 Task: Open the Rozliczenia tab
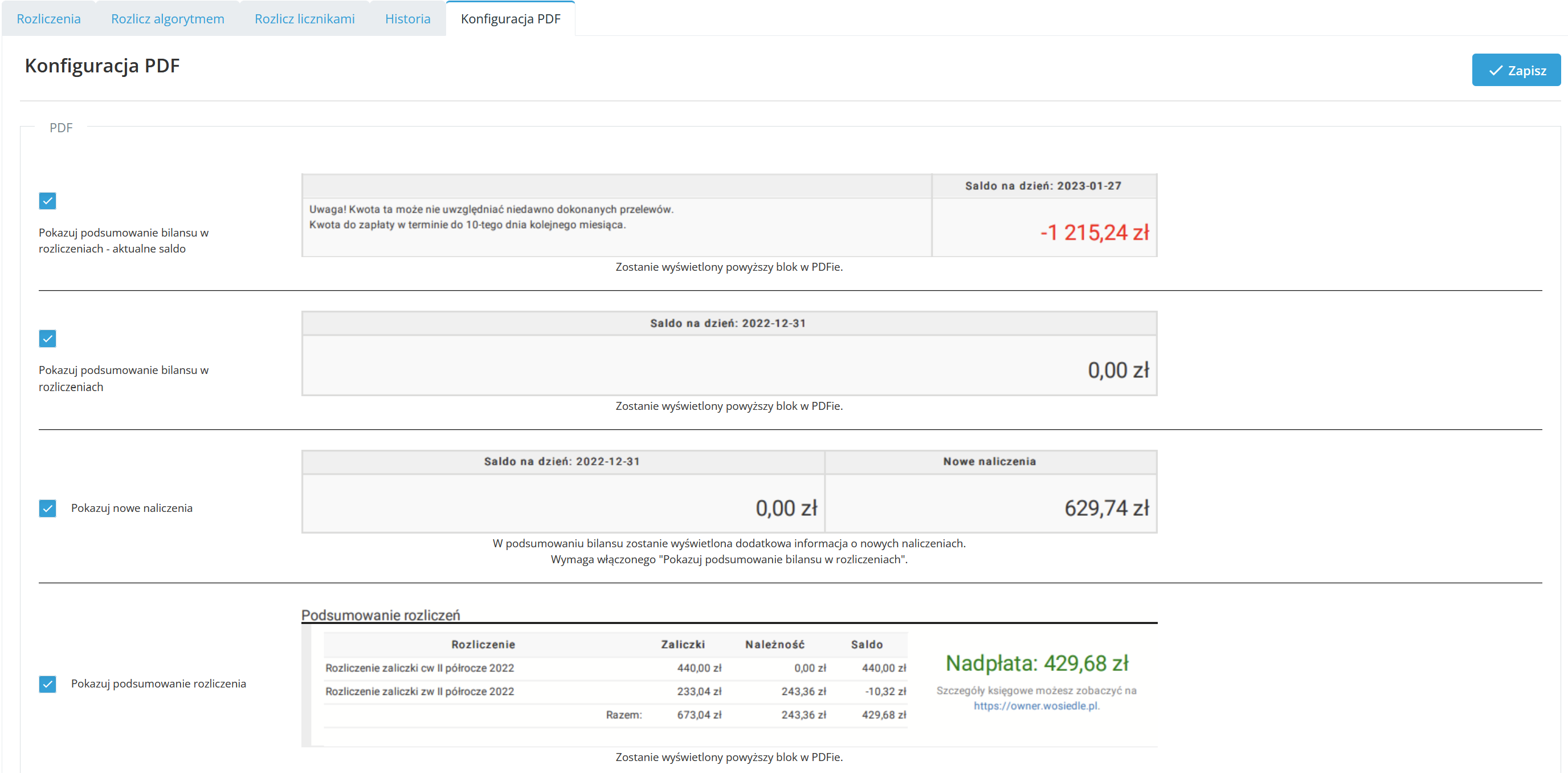pyautogui.click(x=48, y=19)
